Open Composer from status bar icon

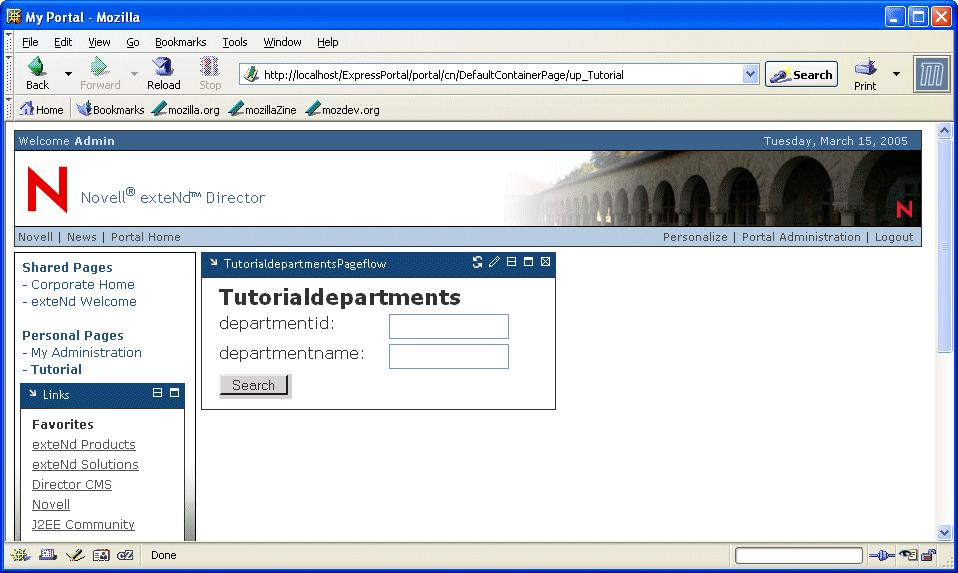(75, 555)
